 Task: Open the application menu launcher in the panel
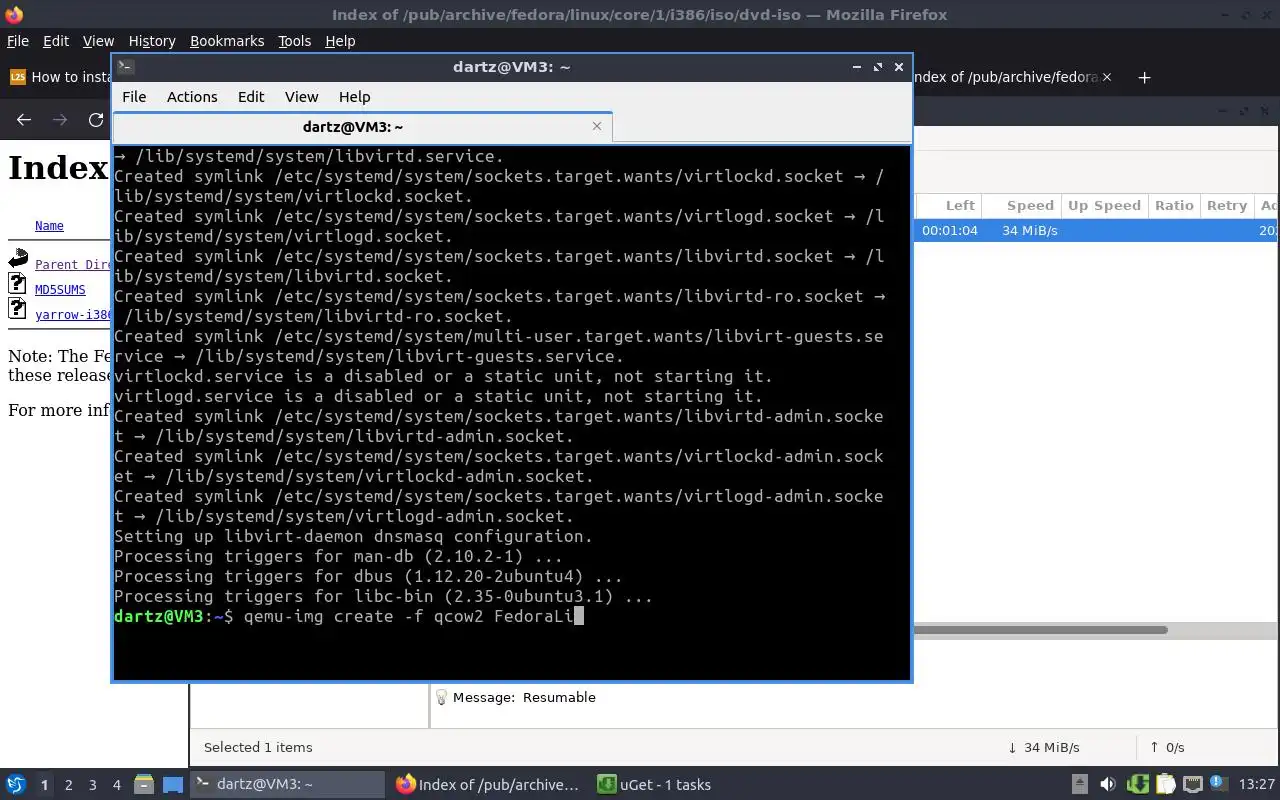tap(16, 785)
